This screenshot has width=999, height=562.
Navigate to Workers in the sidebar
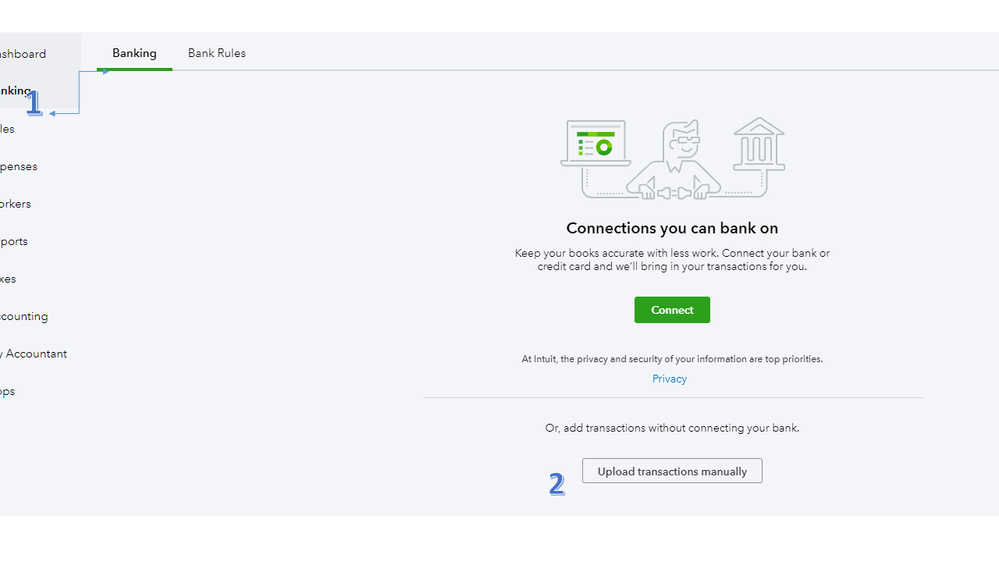pyautogui.click(x=16, y=204)
